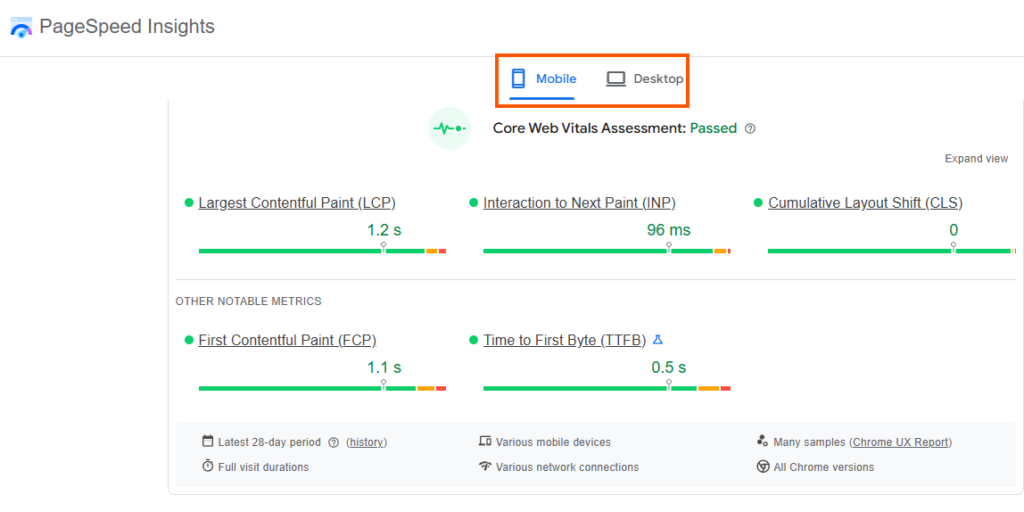This screenshot has height=512, width=1024.
Task: Open help icon beside Passed assessment
Action: (x=750, y=129)
